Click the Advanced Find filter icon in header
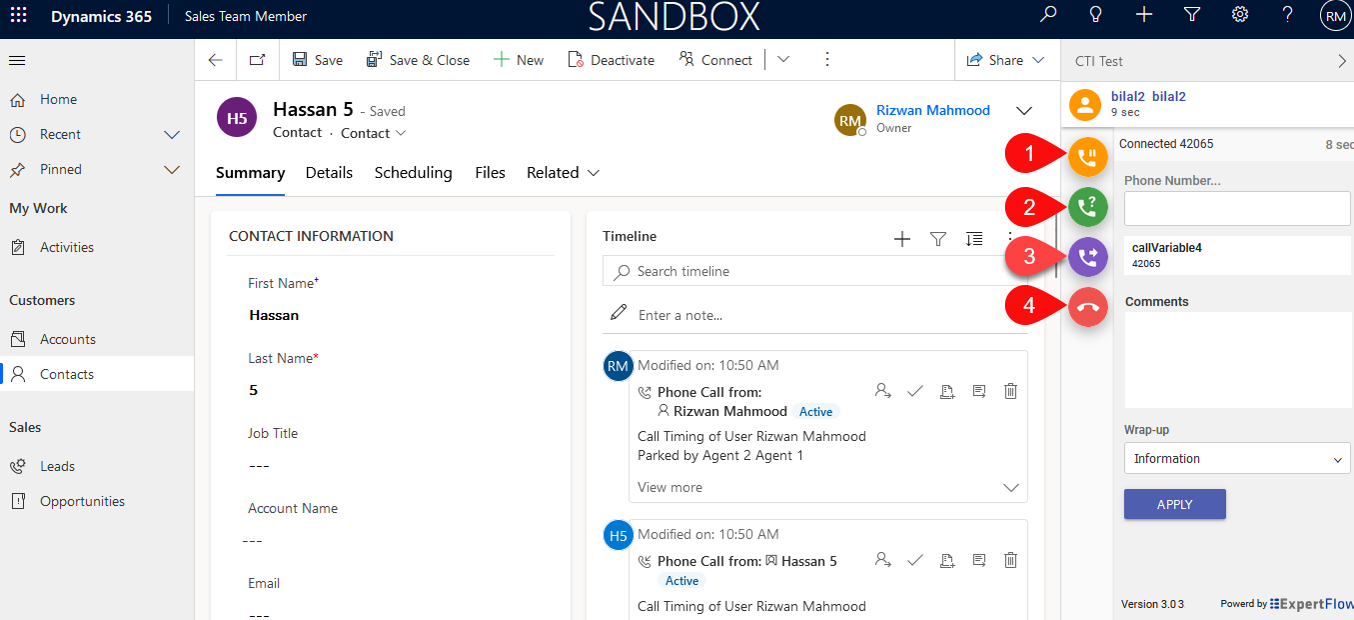The width and height of the screenshot is (1354, 620). pos(1192,15)
